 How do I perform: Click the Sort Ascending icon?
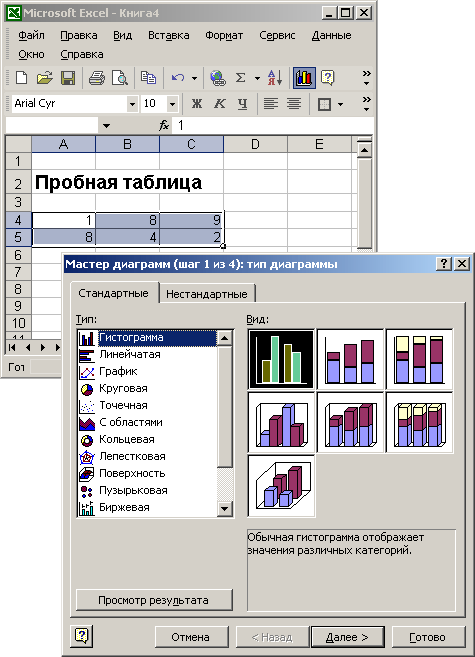[275, 78]
